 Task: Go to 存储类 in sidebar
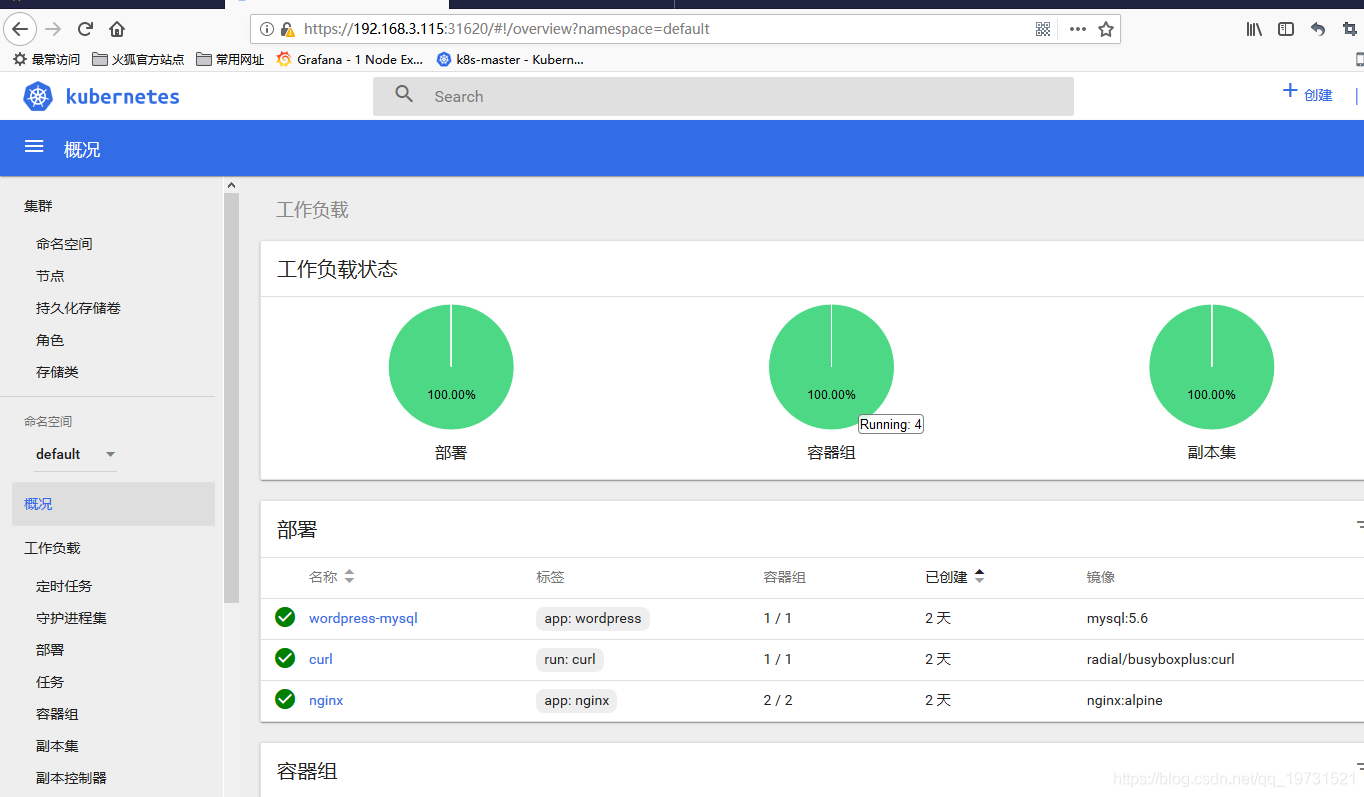(57, 372)
